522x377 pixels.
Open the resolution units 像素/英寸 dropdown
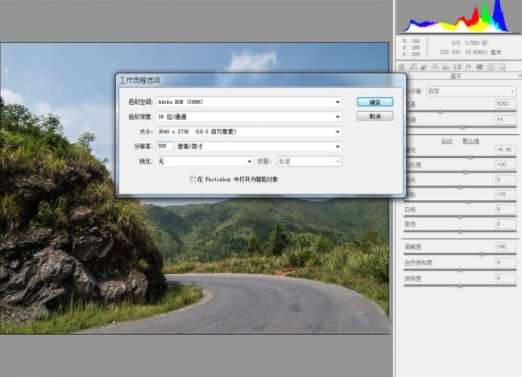[x=259, y=147]
